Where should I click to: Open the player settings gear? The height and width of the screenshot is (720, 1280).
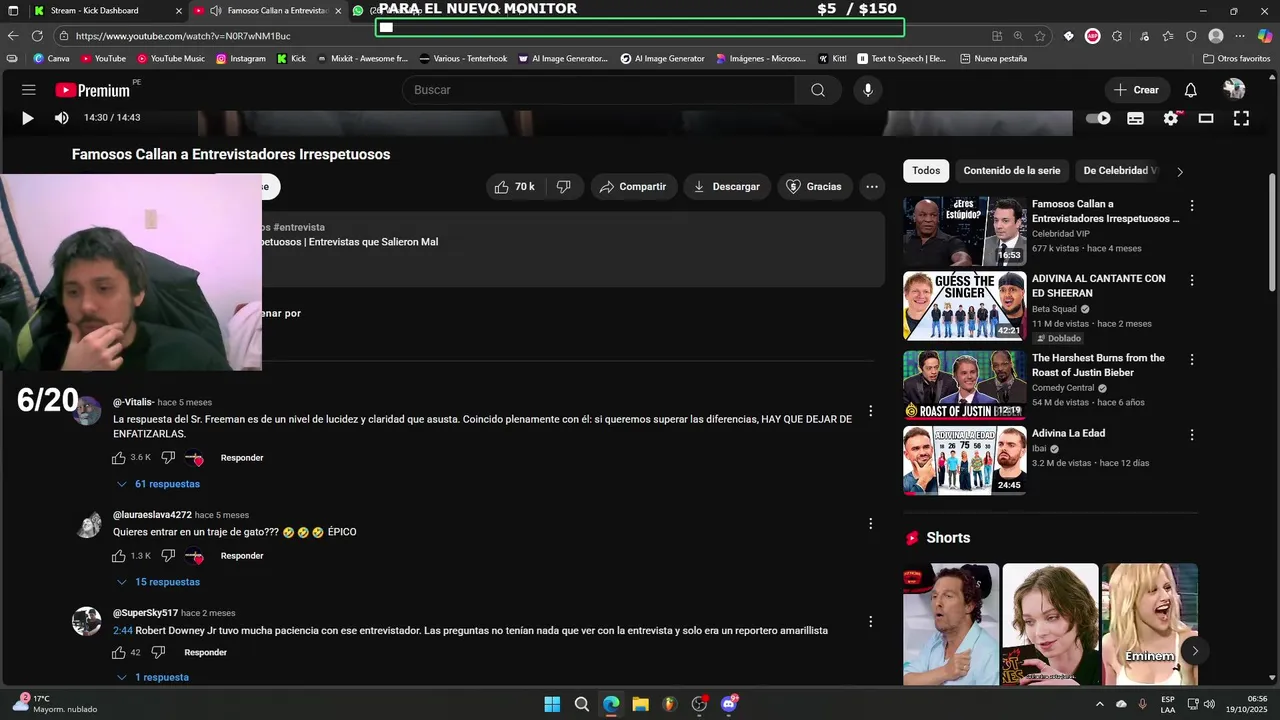(1171, 118)
